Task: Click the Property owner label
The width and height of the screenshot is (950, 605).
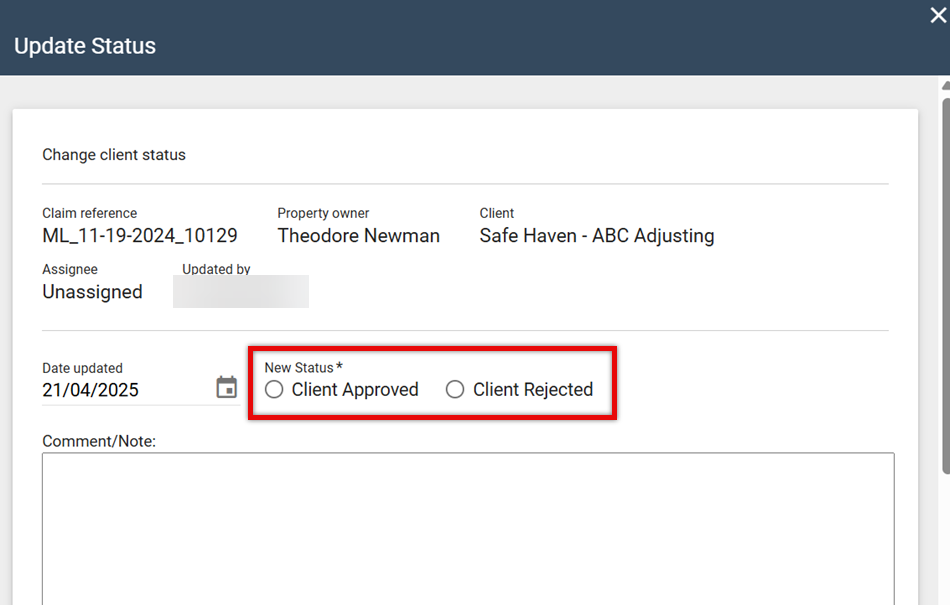Action: (x=323, y=213)
